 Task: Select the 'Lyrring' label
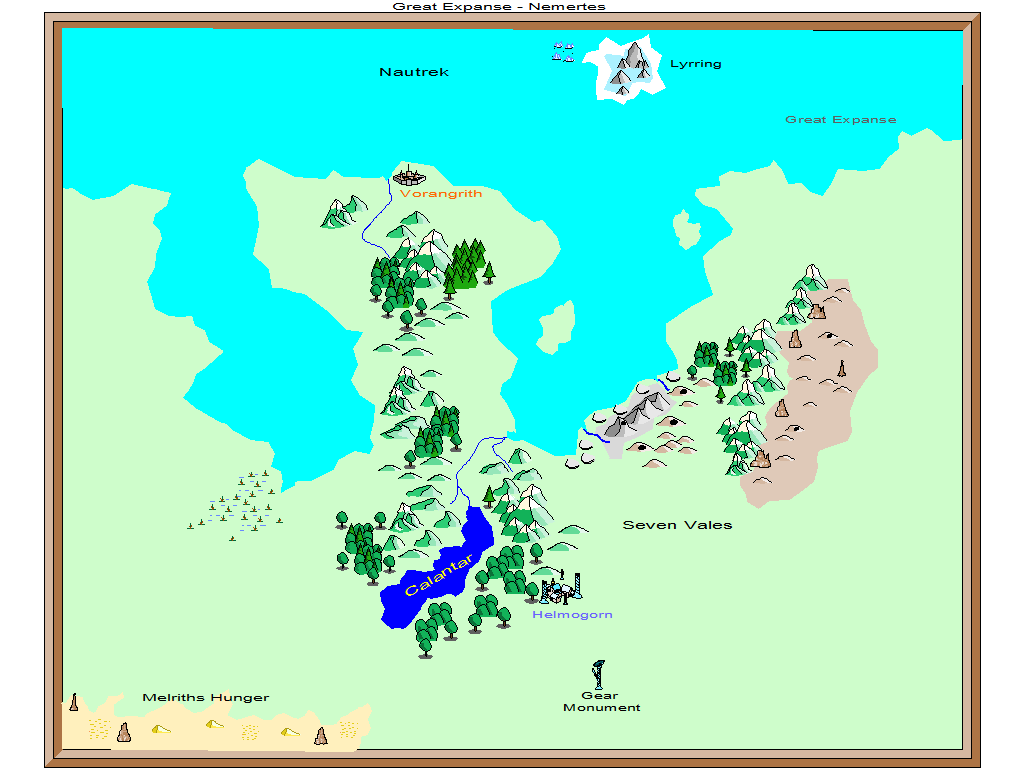[x=696, y=64]
